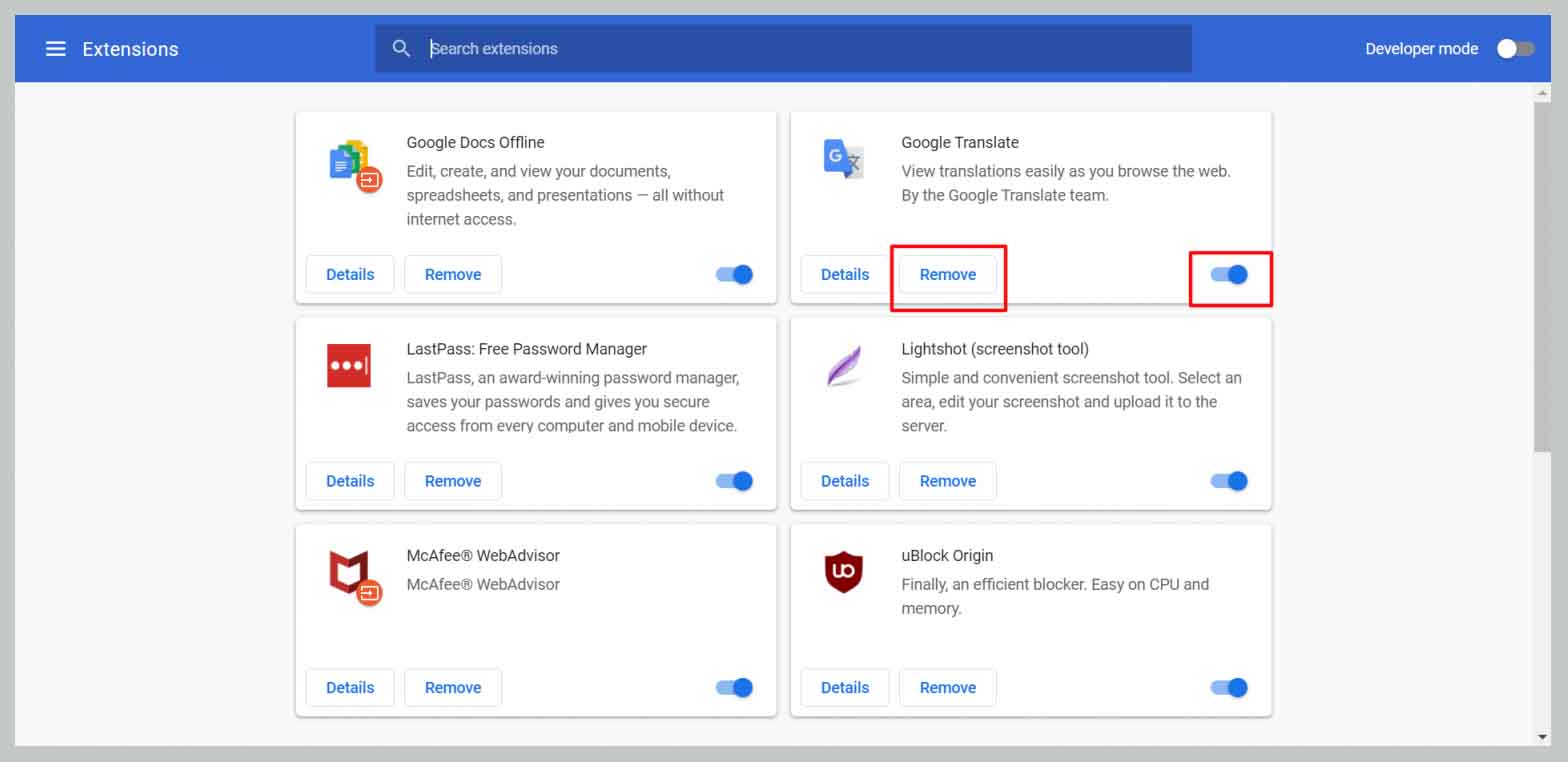The height and width of the screenshot is (762, 1568).
Task: Click 'Finally, an efficient blocker' description
Action: (1055, 596)
